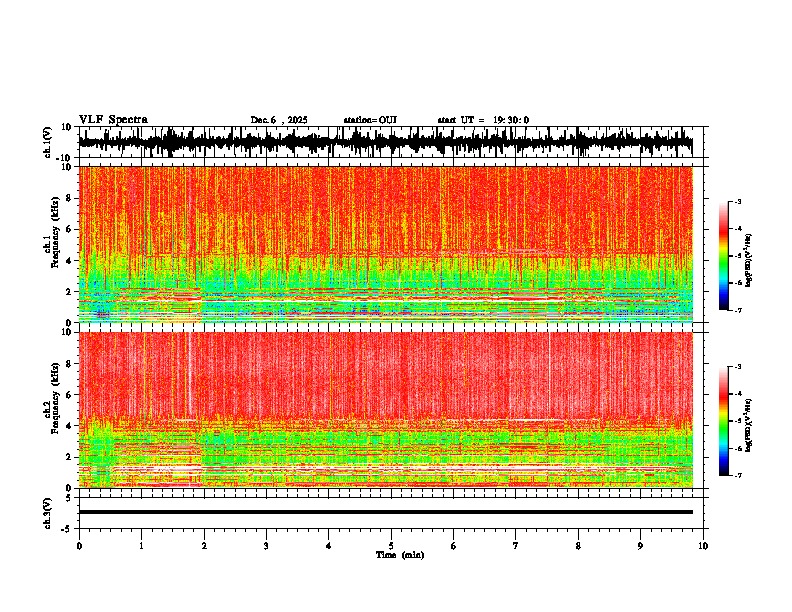The height and width of the screenshot is (612, 792).
Task: Click time axis tick label '7'
Action: pos(516,546)
